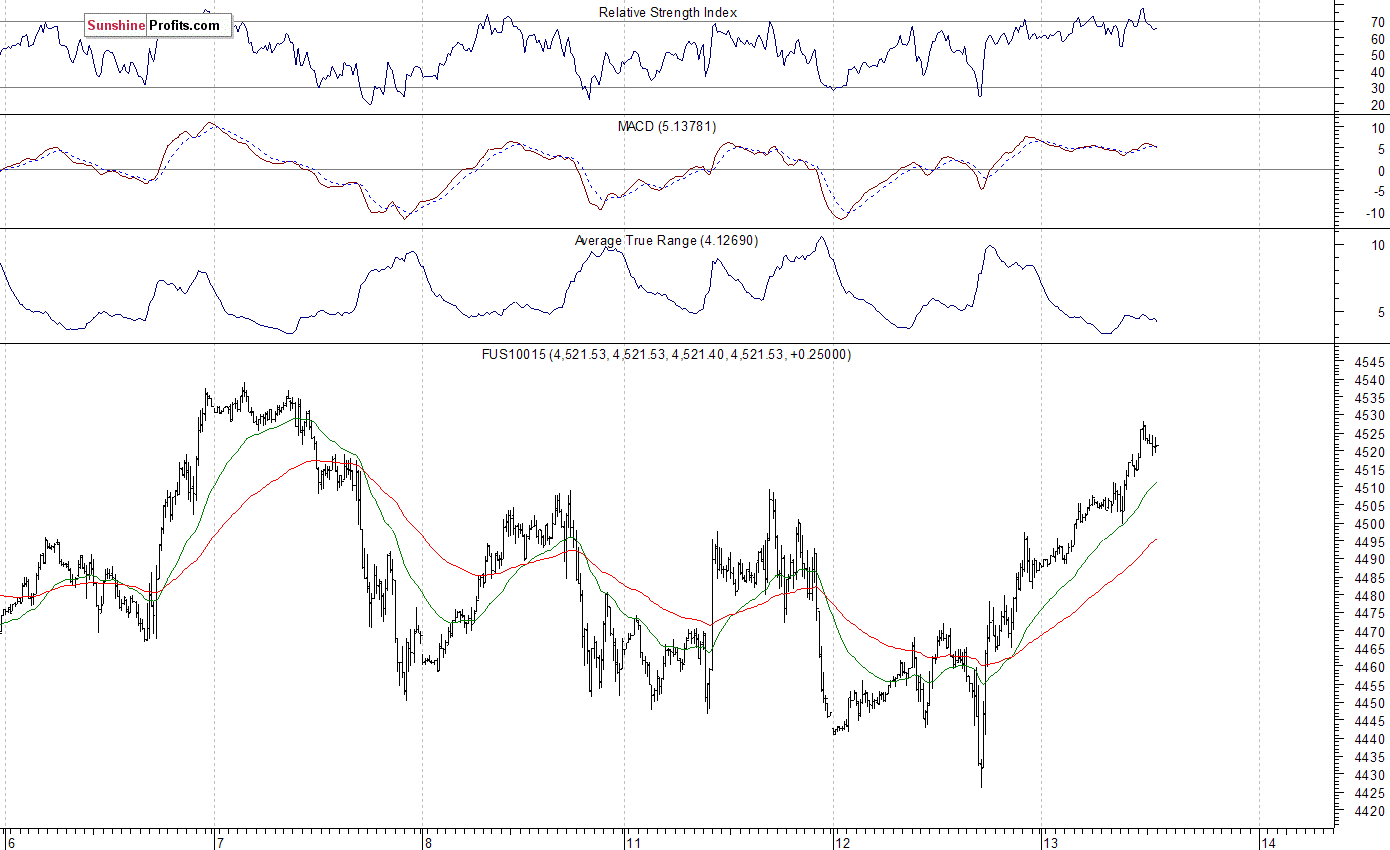Screen dimensions: 1390x850
Task: Click the SunshineProfits.com logo
Action: (158, 26)
